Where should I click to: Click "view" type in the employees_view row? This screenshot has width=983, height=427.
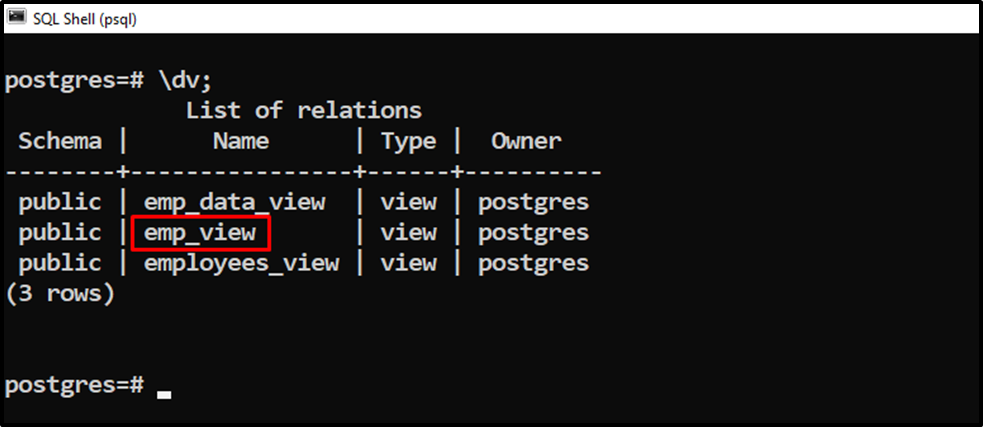tap(408, 263)
